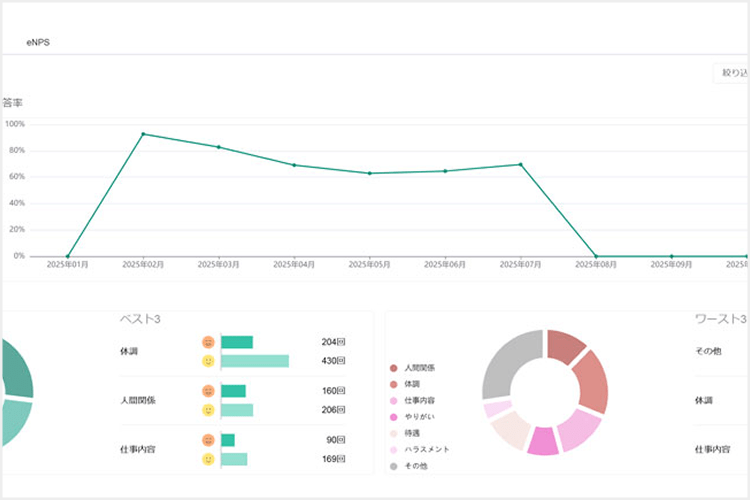Click the yellow smiley face icon for 体調
This screenshot has height=500, width=750.
(x=208, y=361)
